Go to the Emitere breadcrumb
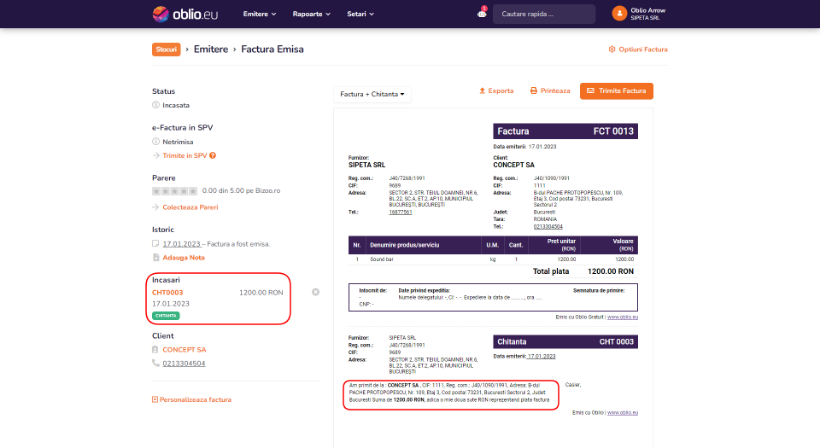Screen dimensions: 820x448 coord(211,49)
